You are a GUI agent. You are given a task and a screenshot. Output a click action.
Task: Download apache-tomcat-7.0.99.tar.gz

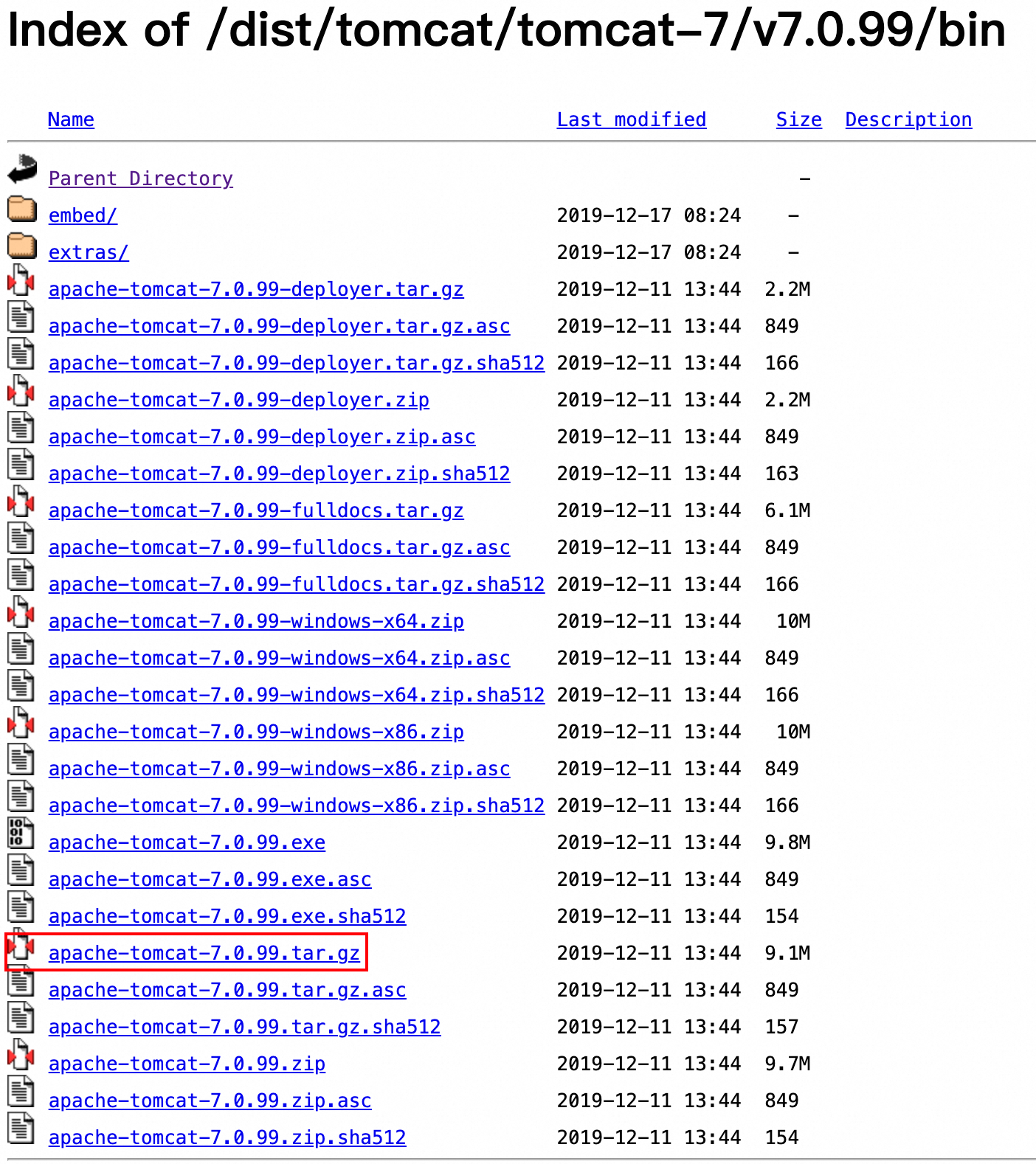click(204, 953)
